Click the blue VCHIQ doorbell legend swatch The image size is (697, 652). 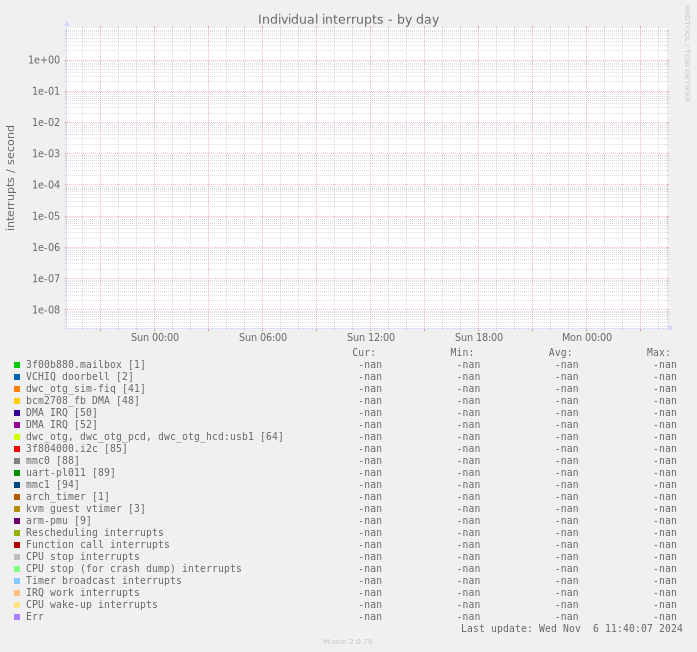[17, 377]
